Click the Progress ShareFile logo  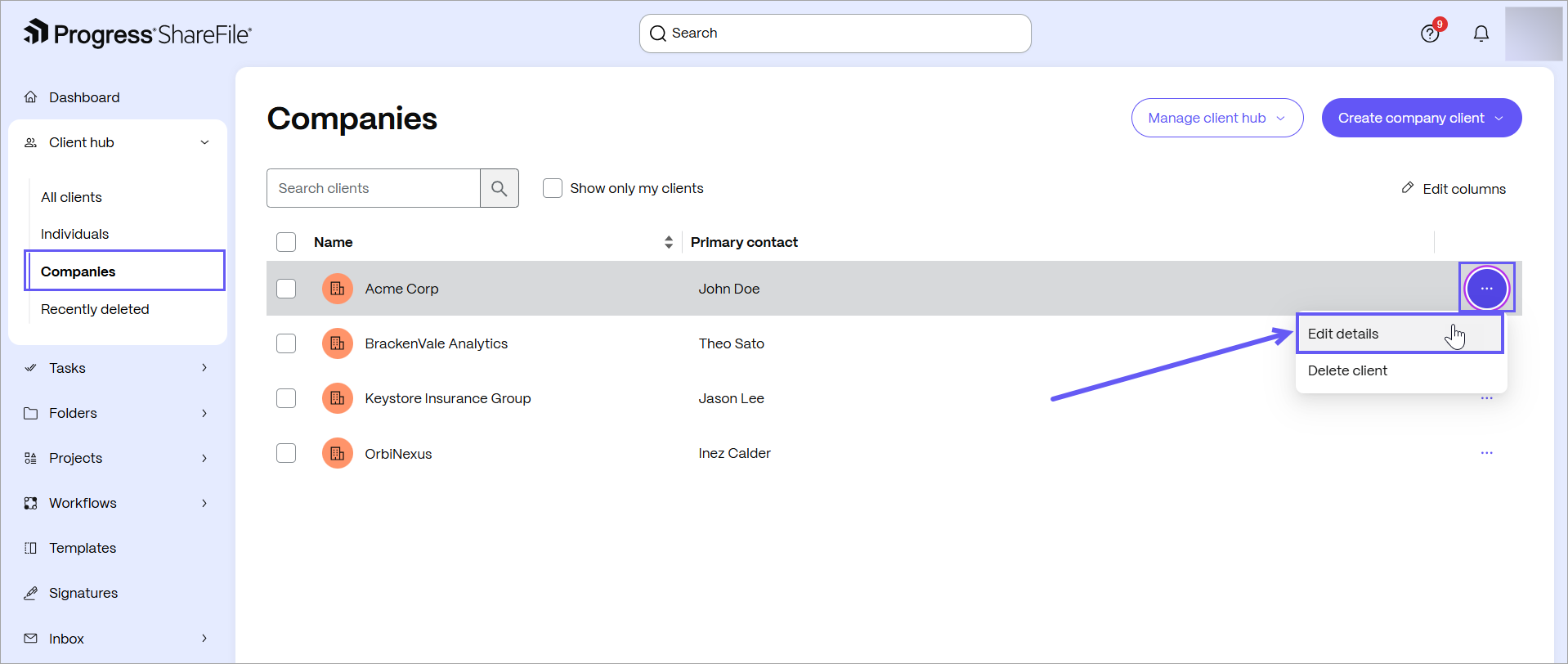(137, 34)
